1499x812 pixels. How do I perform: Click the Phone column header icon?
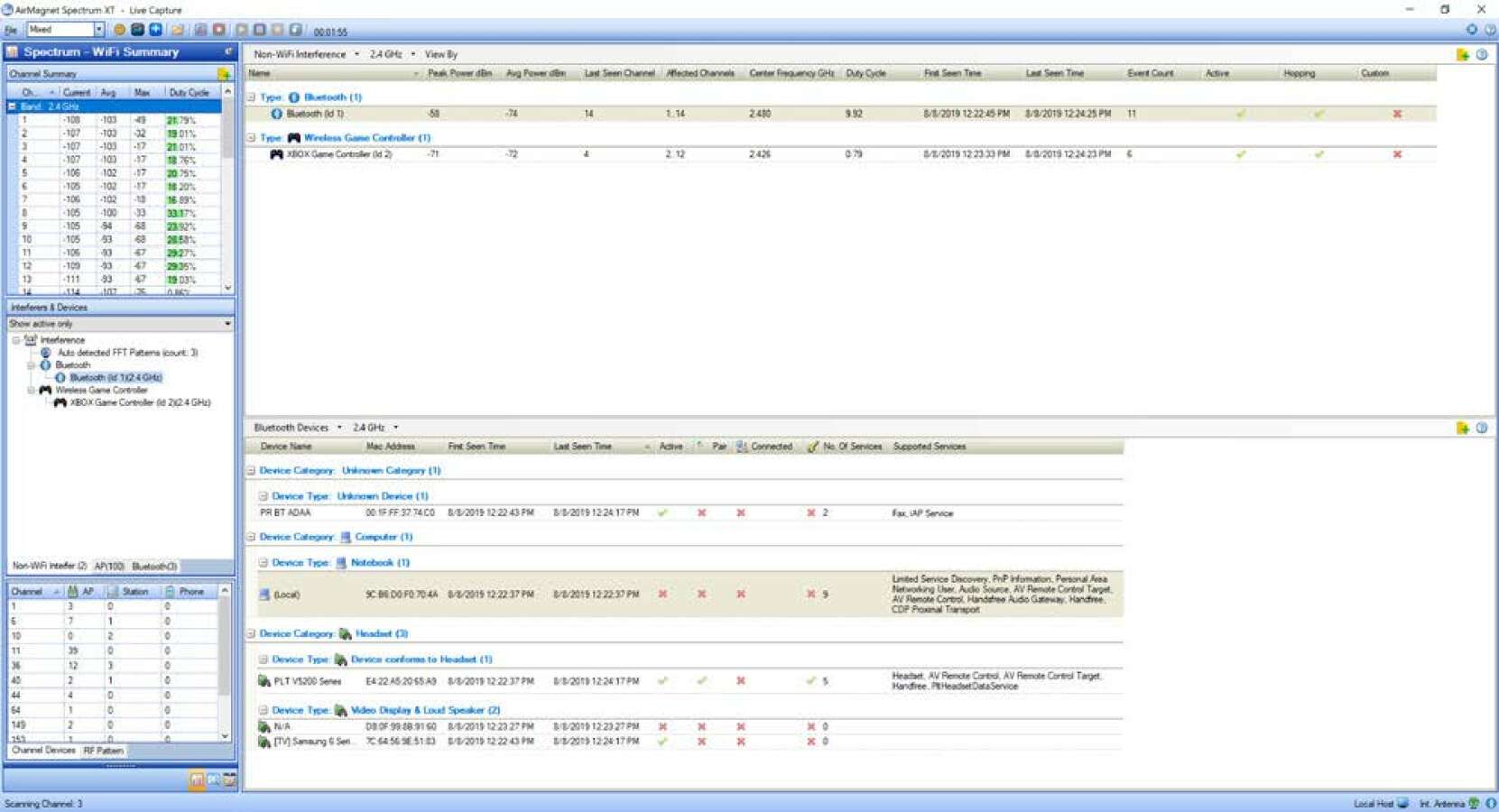pos(170,592)
